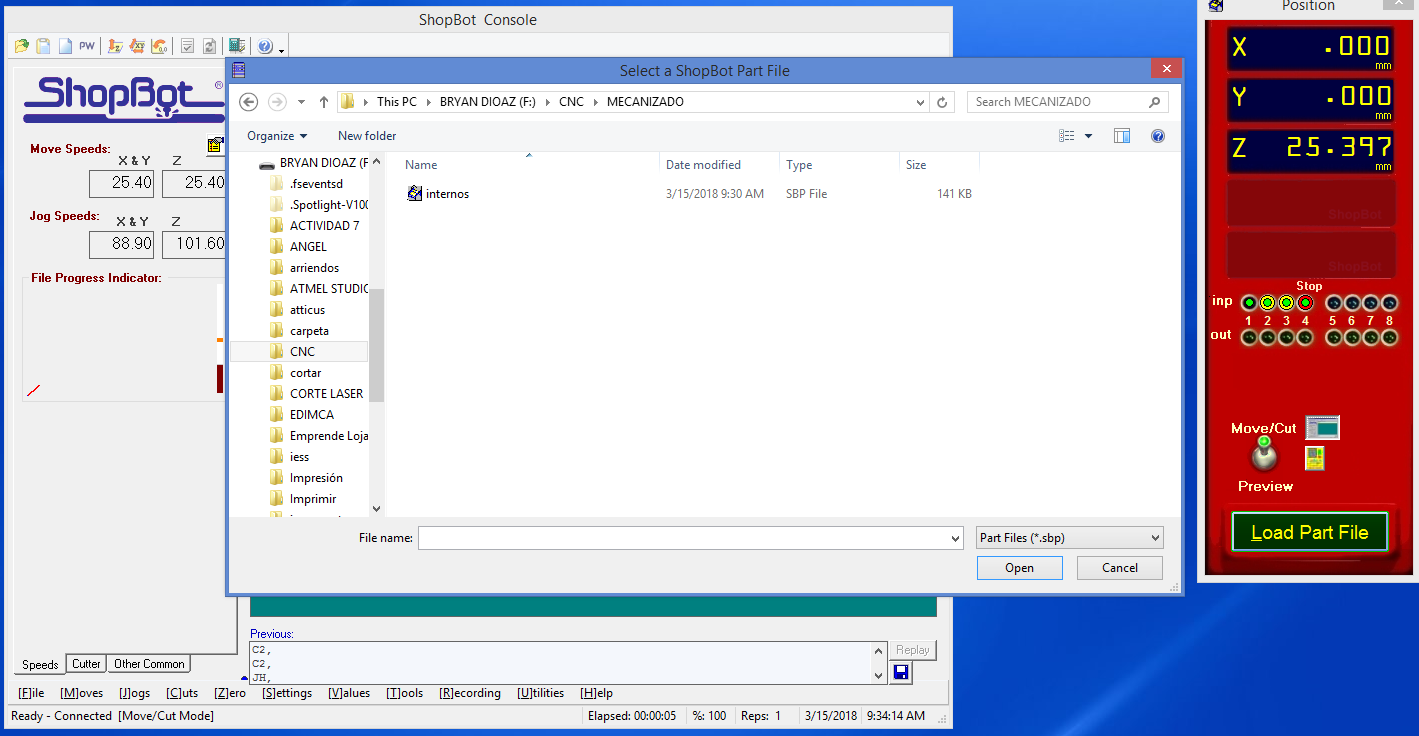Image resolution: width=1419 pixels, height=736 pixels.
Task: Click the PW toolbar button
Action: click(87, 46)
